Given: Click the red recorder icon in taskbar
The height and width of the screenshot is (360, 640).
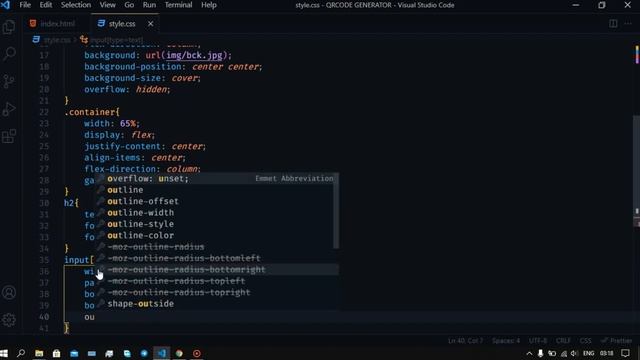Looking at the screenshot, I should tap(197, 353).
